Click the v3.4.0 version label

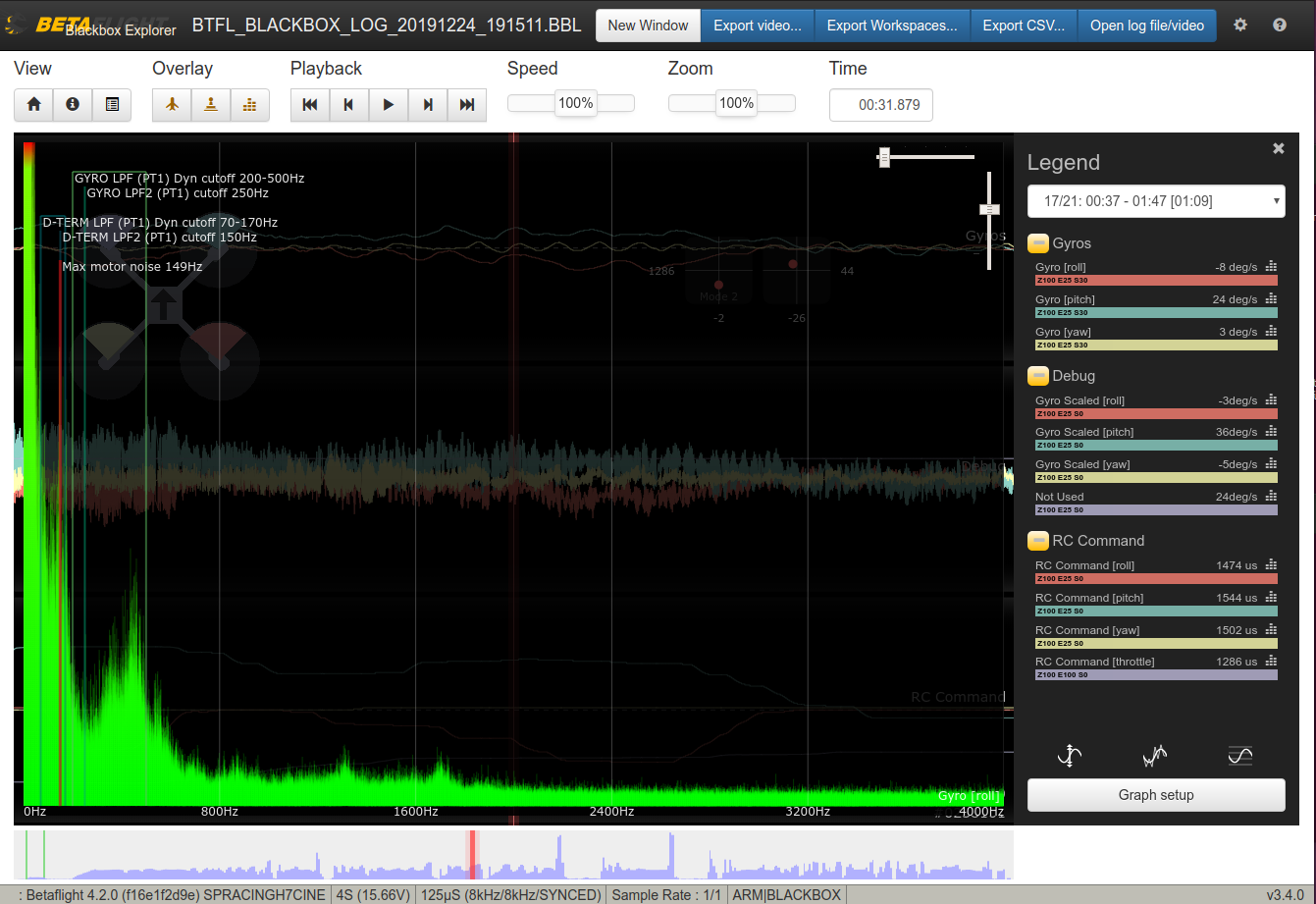tap(1285, 895)
